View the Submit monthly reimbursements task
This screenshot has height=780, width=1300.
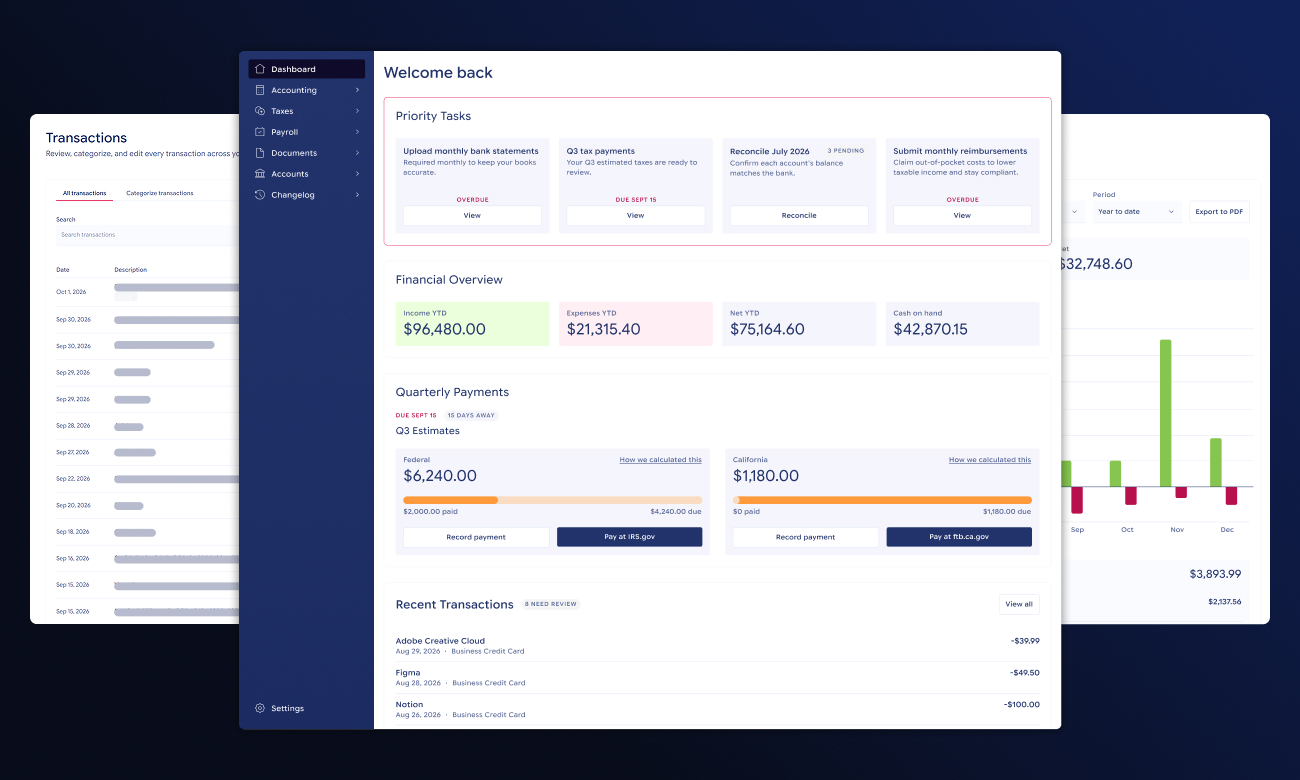coord(962,215)
